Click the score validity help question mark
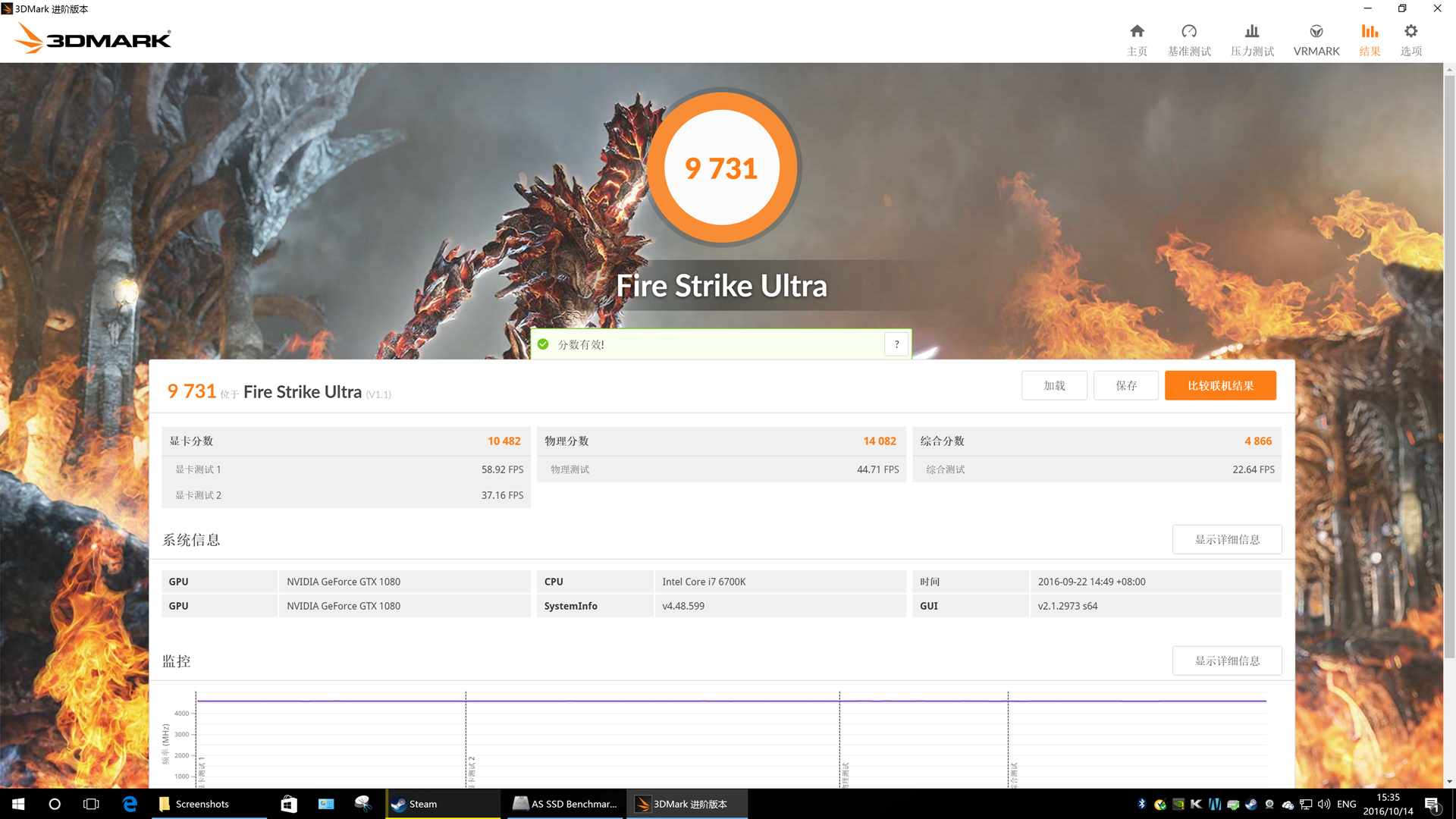 coord(896,344)
